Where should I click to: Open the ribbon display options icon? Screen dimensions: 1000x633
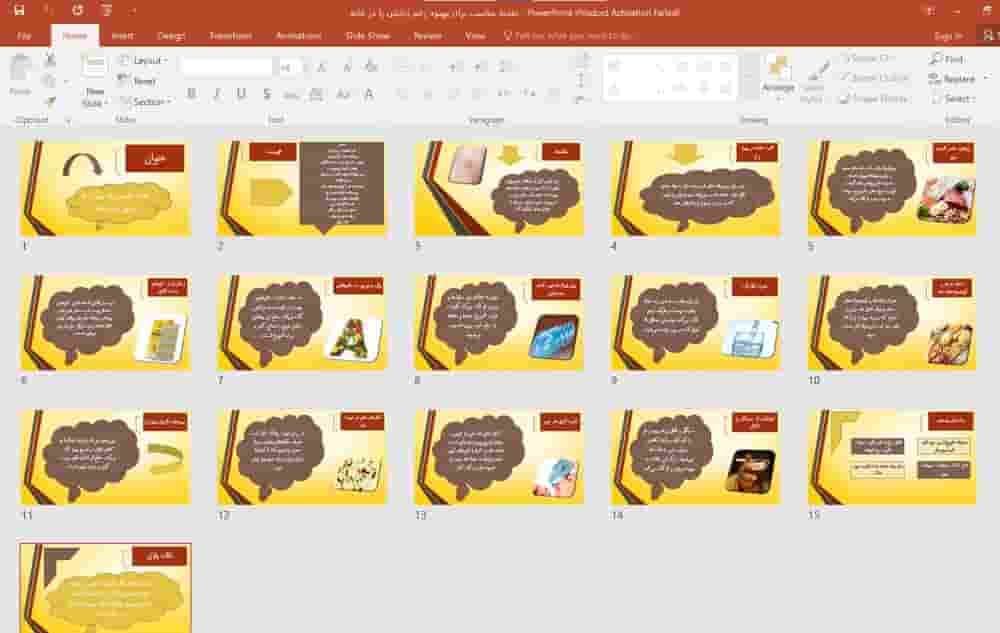point(930,11)
